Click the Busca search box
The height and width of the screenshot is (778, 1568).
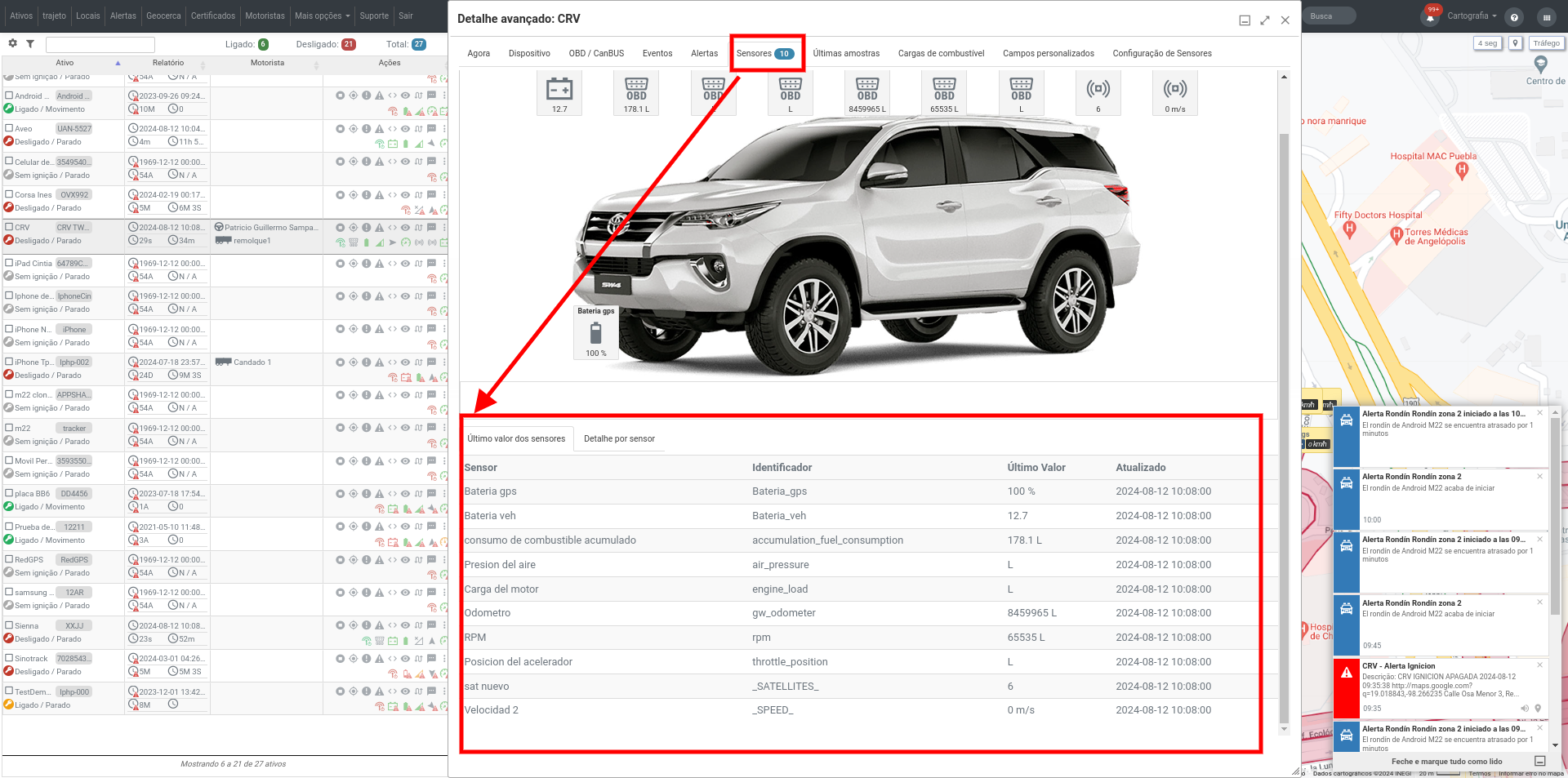coord(1330,16)
